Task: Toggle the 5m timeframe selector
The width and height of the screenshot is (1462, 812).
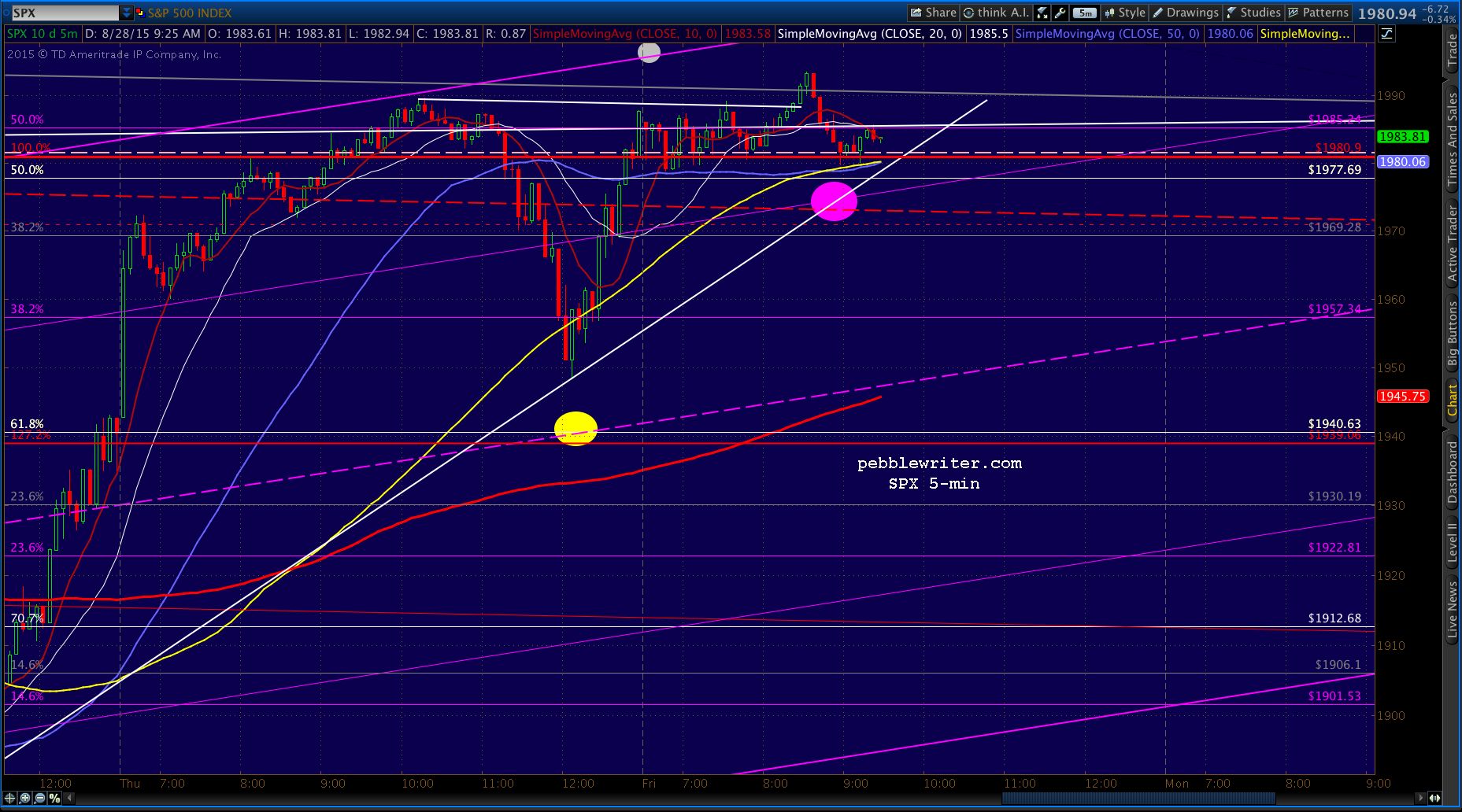Action: tap(1085, 13)
